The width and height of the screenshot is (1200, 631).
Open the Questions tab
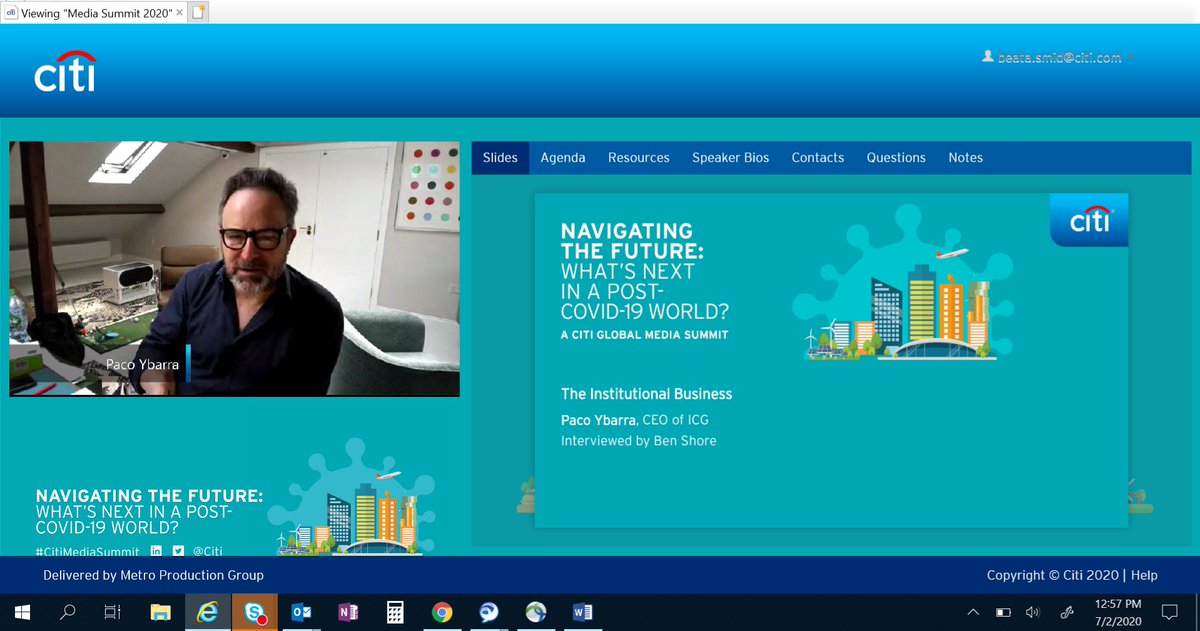(896, 158)
